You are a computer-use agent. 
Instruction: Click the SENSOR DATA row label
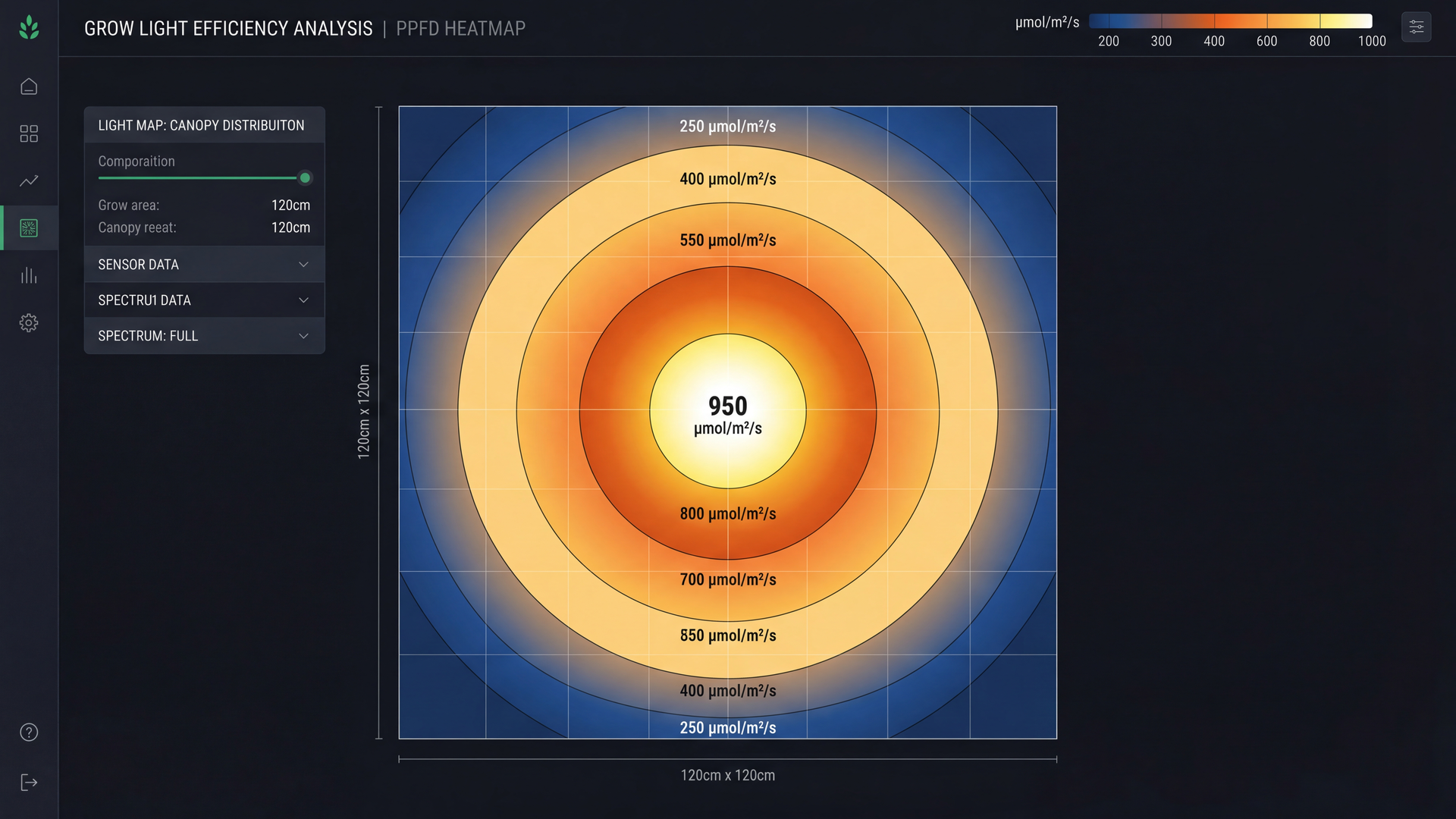pos(138,265)
